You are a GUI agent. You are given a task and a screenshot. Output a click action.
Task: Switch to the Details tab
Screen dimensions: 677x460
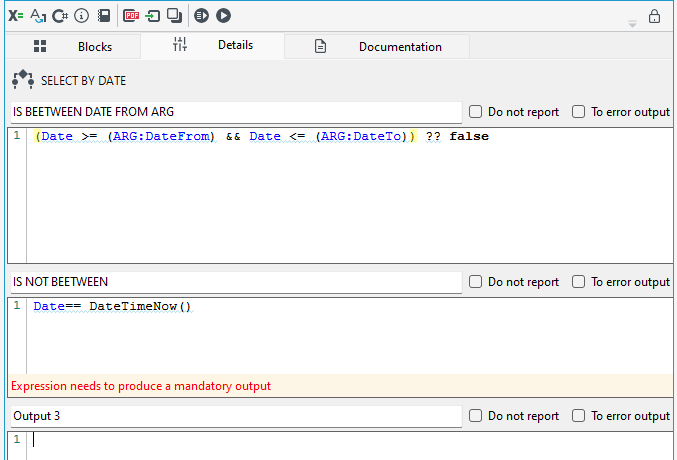coord(212,45)
